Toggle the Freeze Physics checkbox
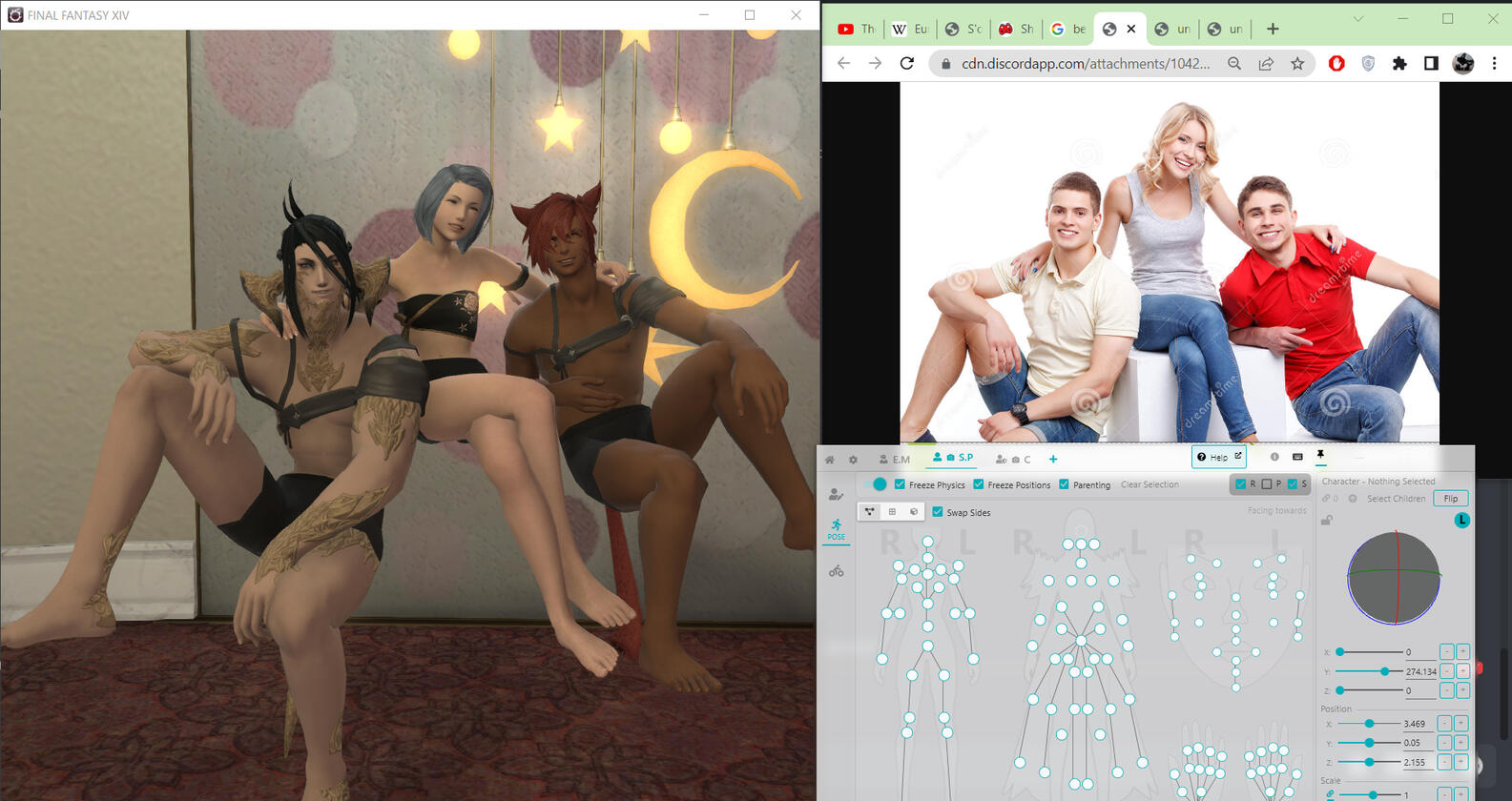The image size is (1512, 801). coord(900,484)
